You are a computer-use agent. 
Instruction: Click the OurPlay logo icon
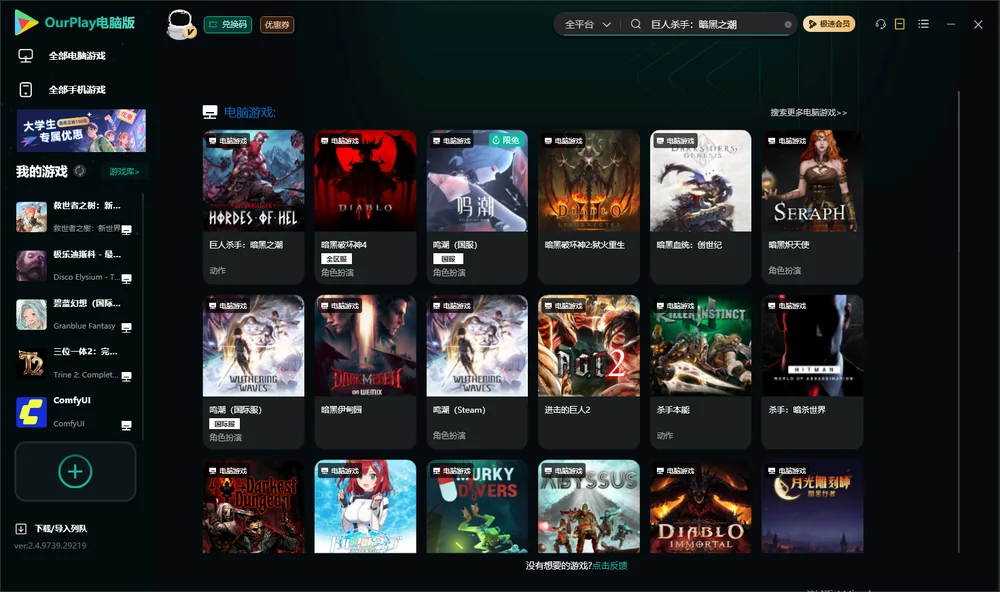[x=26, y=22]
